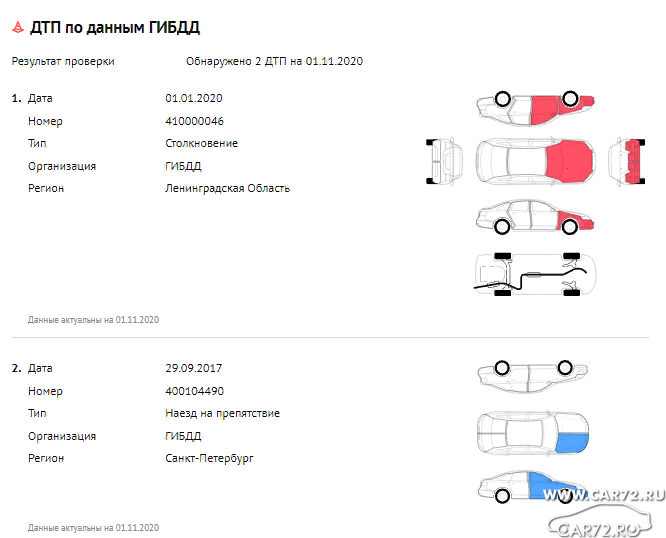This screenshot has height=538, width=666.
Task: Select accident number 410000046
Action: click(195, 121)
